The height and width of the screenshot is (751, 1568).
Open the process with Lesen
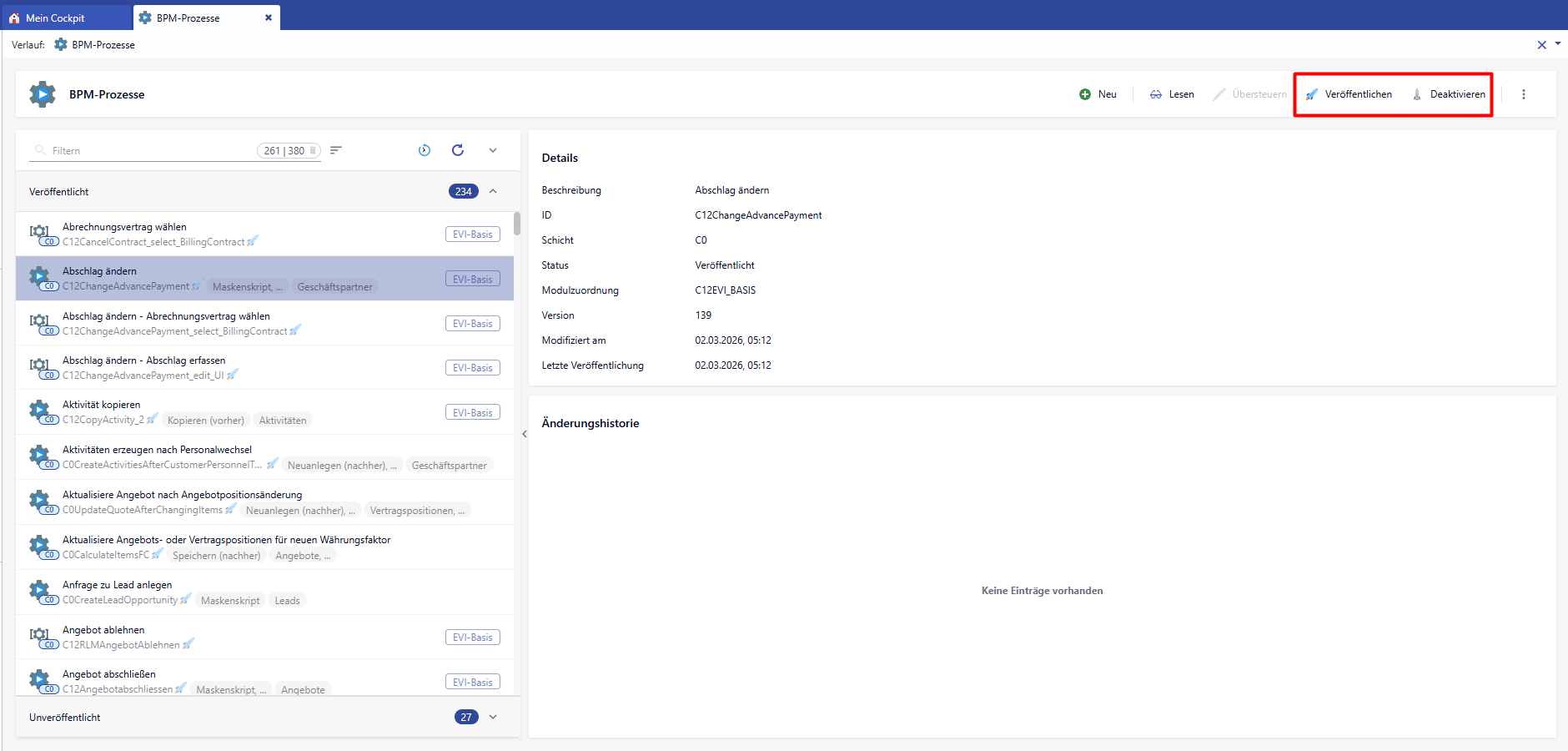pos(1172,94)
